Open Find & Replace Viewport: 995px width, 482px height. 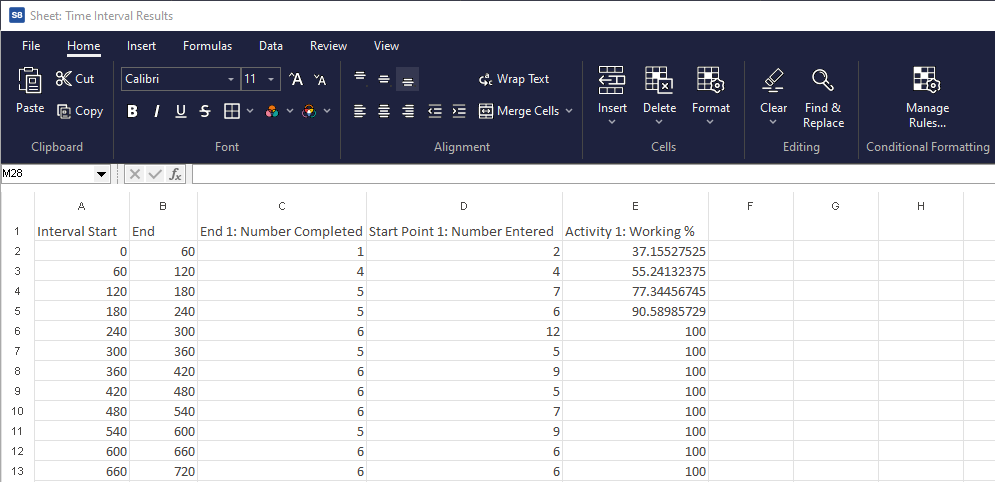[822, 98]
